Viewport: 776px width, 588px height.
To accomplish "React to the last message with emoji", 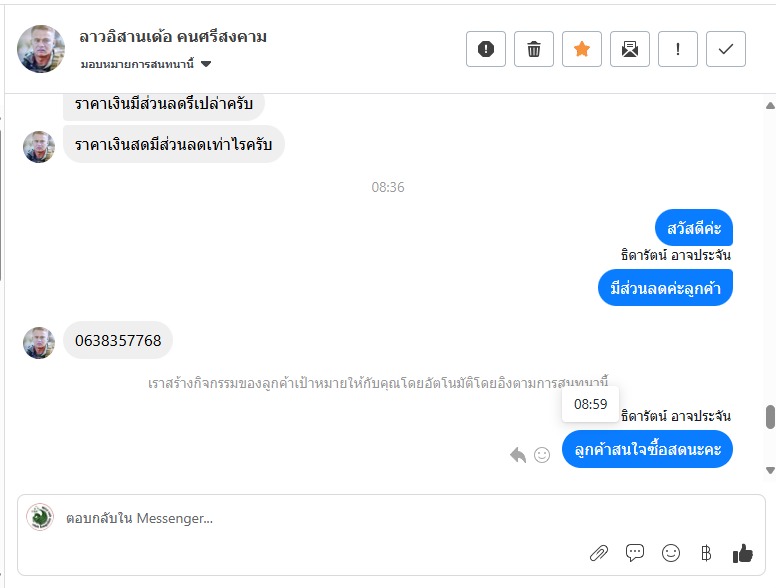I will (542, 455).
